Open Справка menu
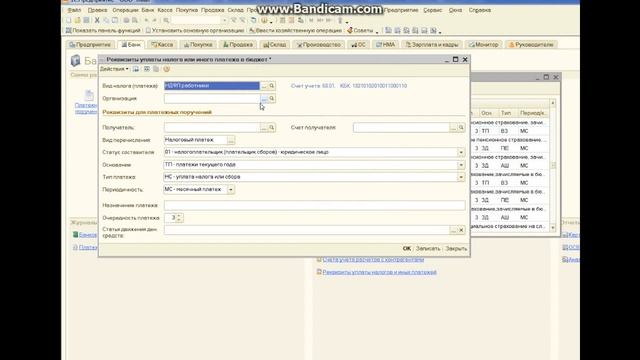The image size is (640, 360). pos(480,10)
